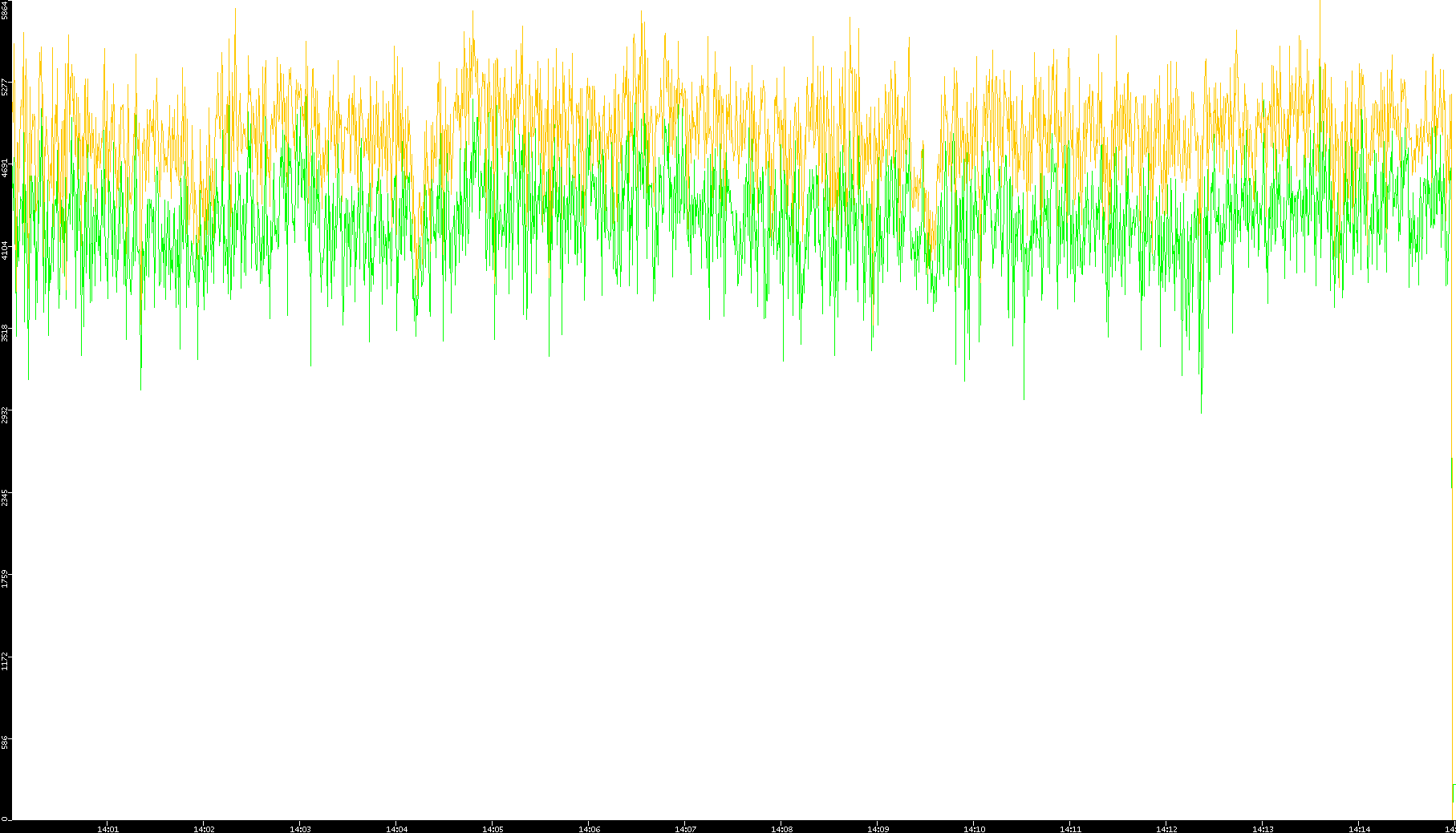Screen dimensions: 1456x833
Task: Click the 14:03 label on the time axis
Action: tap(300, 829)
